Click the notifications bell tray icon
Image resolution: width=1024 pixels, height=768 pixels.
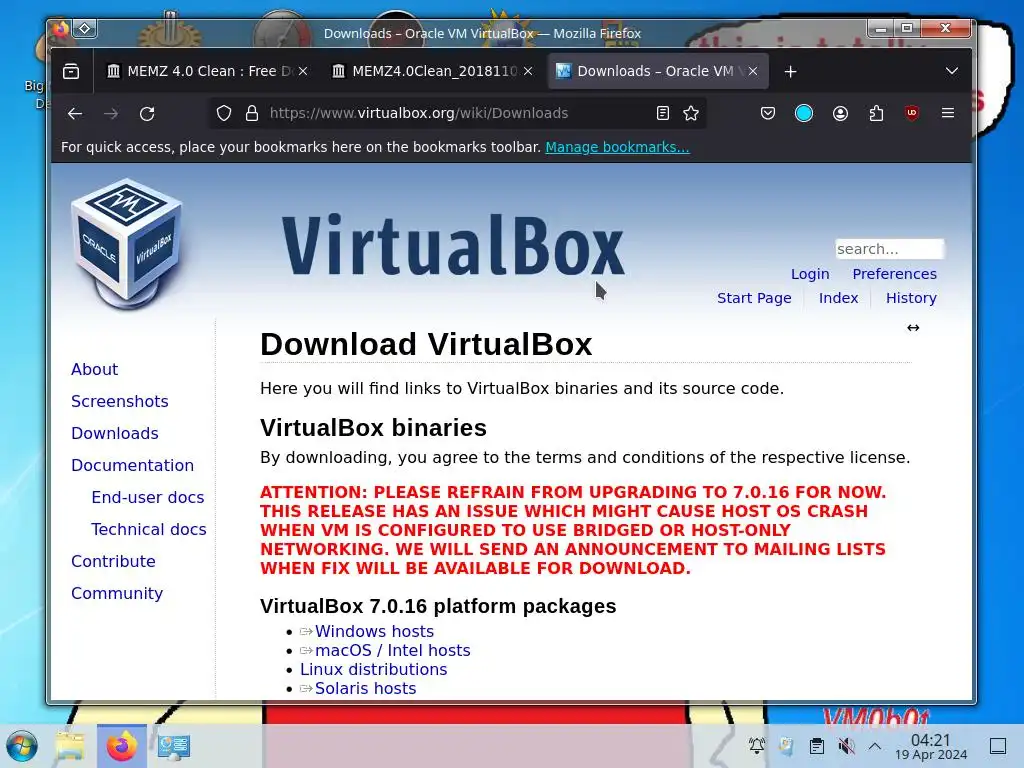click(x=757, y=746)
